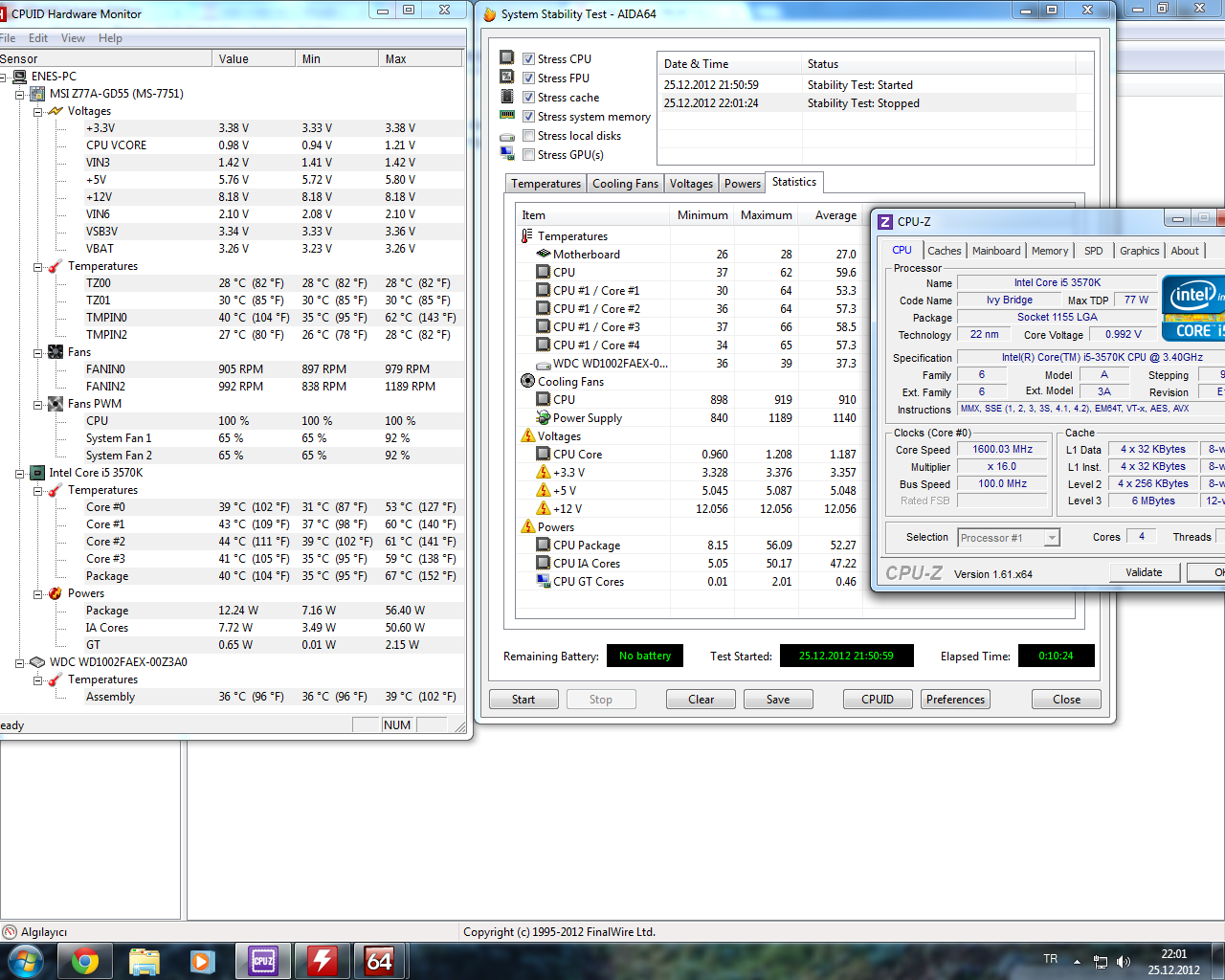
Task: Click the Intel Core i5 3570K chip icon
Action: pyautogui.click(x=37, y=473)
